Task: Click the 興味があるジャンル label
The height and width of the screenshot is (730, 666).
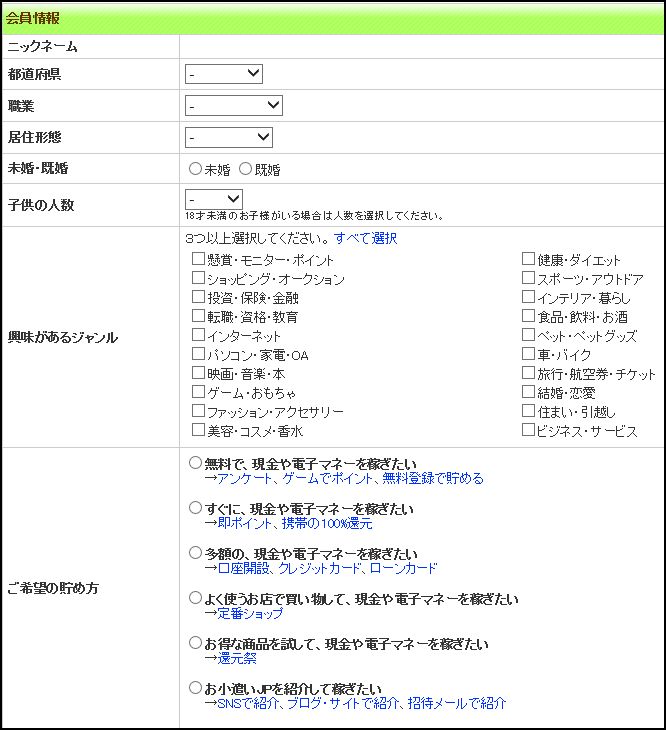Action: click(x=63, y=338)
